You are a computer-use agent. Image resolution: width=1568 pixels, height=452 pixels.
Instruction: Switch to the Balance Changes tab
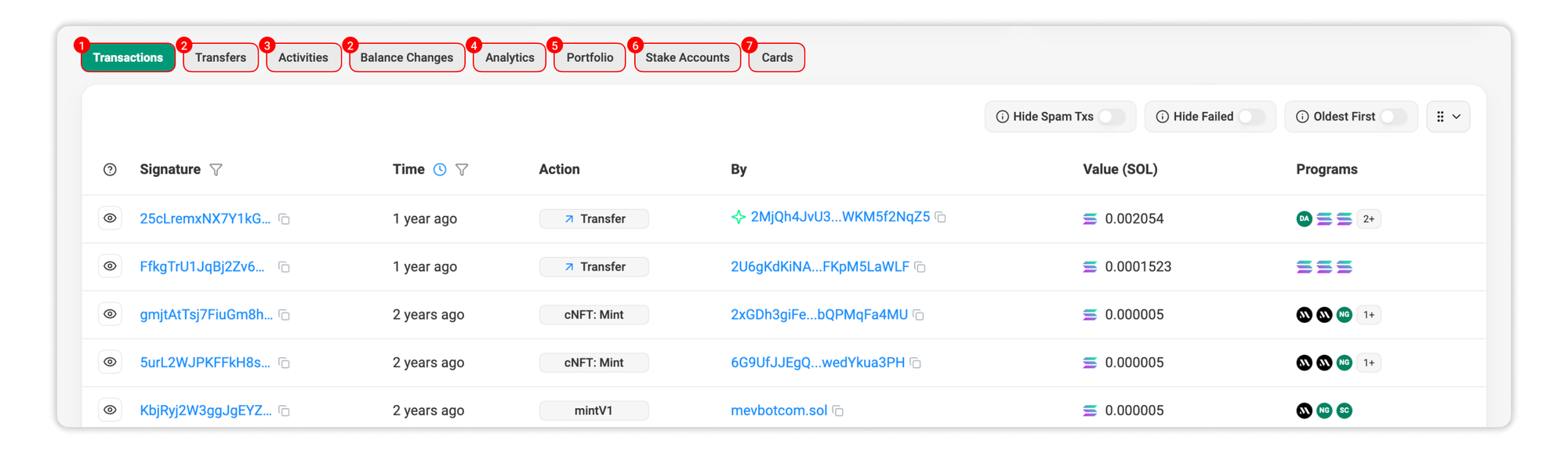click(406, 58)
